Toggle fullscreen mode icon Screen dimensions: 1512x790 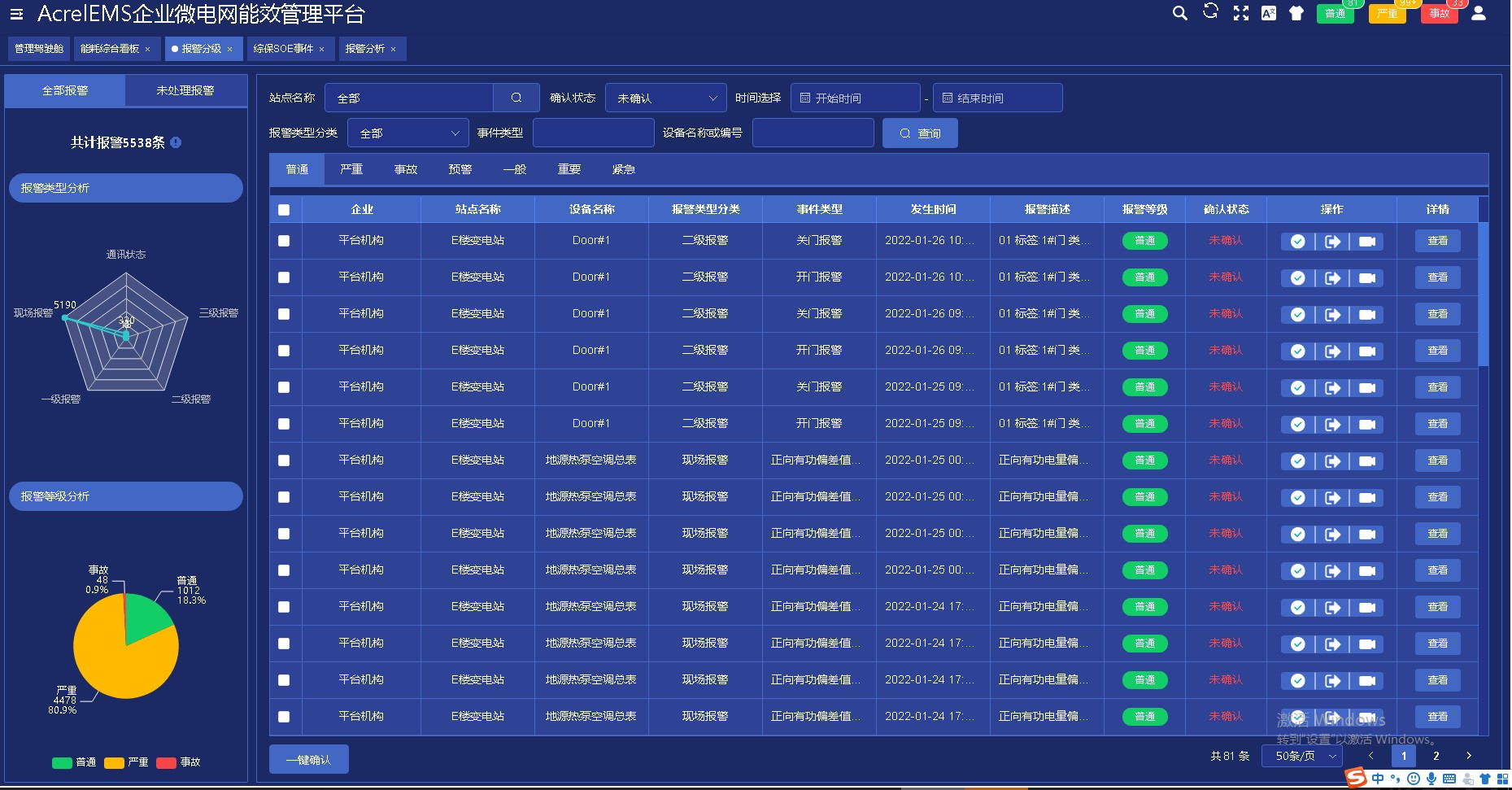coord(1240,13)
